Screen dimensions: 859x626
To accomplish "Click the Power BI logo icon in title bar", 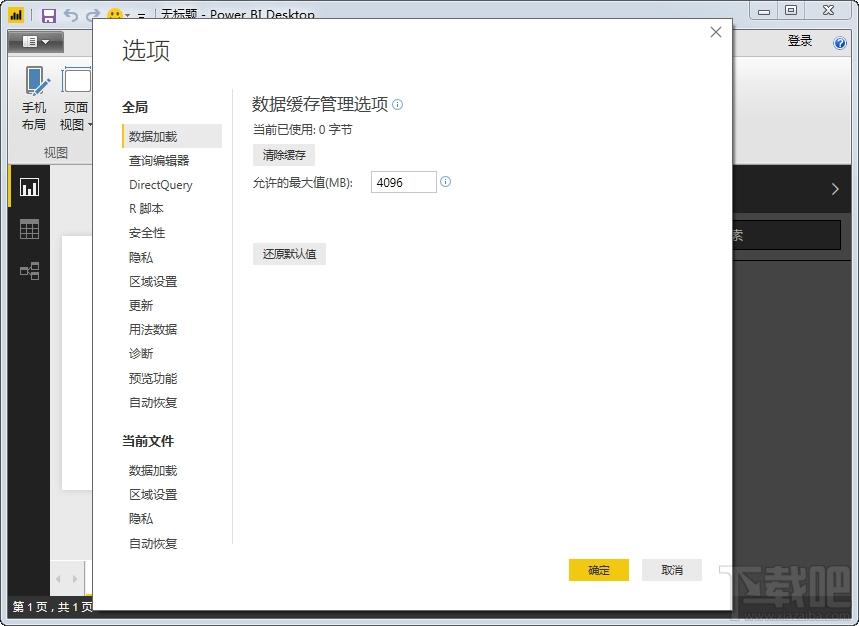I will coord(16,15).
